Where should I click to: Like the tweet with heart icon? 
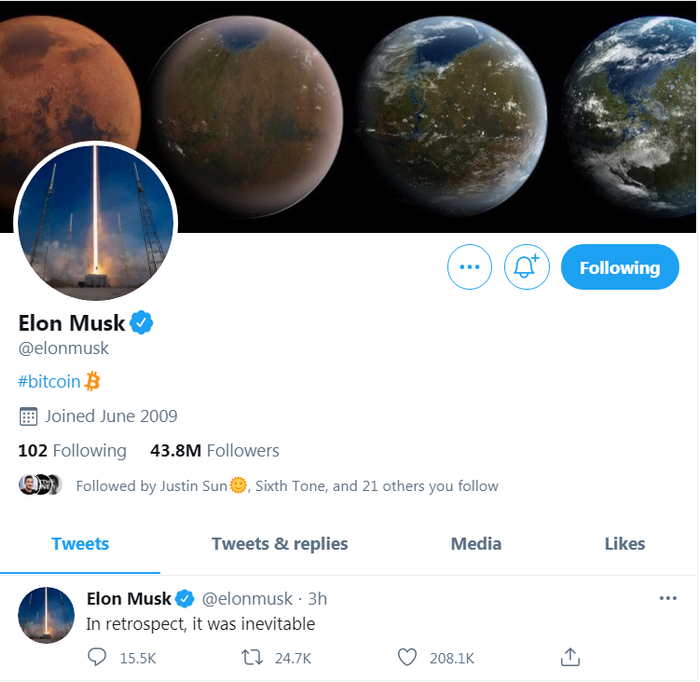(407, 657)
